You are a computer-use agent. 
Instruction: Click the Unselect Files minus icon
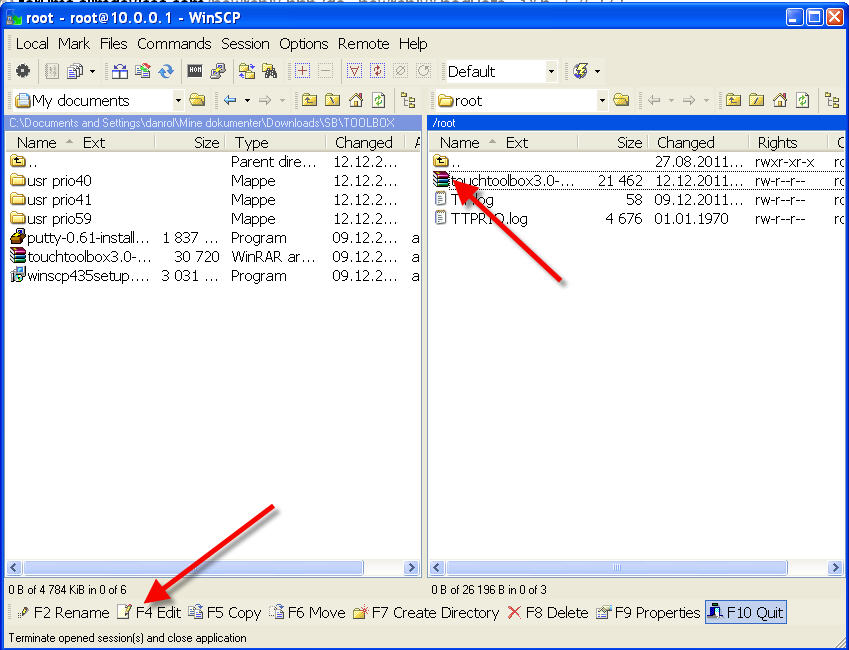(x=325, y=71)
